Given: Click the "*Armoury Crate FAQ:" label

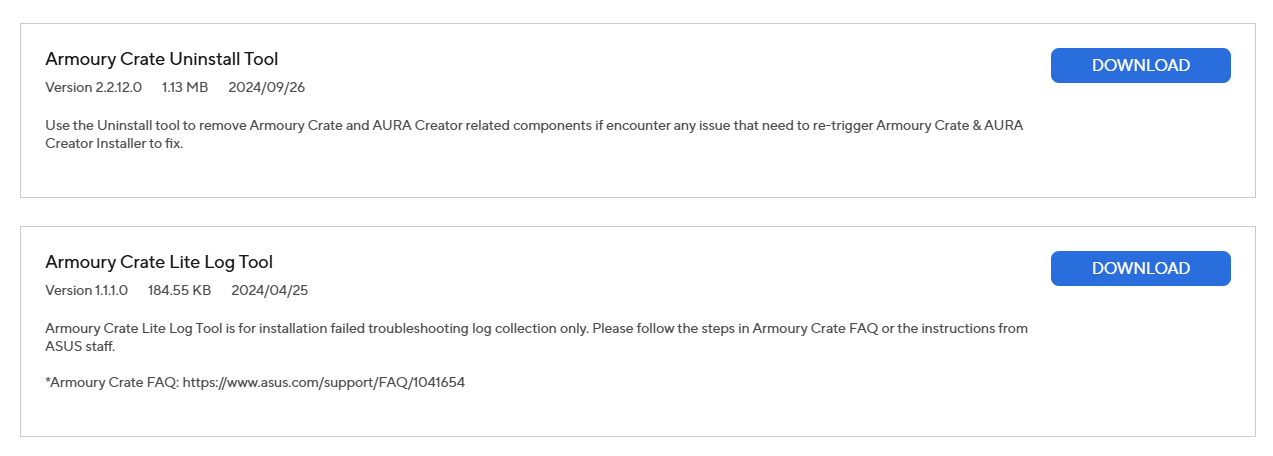Looking at the screenshot, I should (111, 382).
